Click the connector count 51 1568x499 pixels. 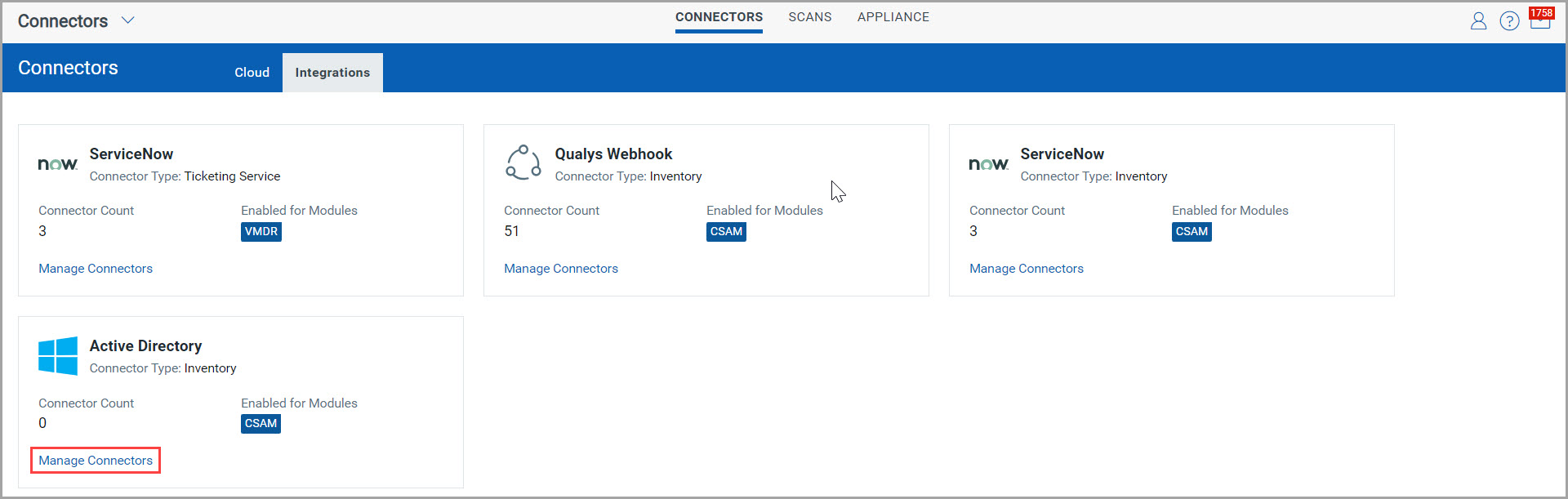(x=511, y=231)
